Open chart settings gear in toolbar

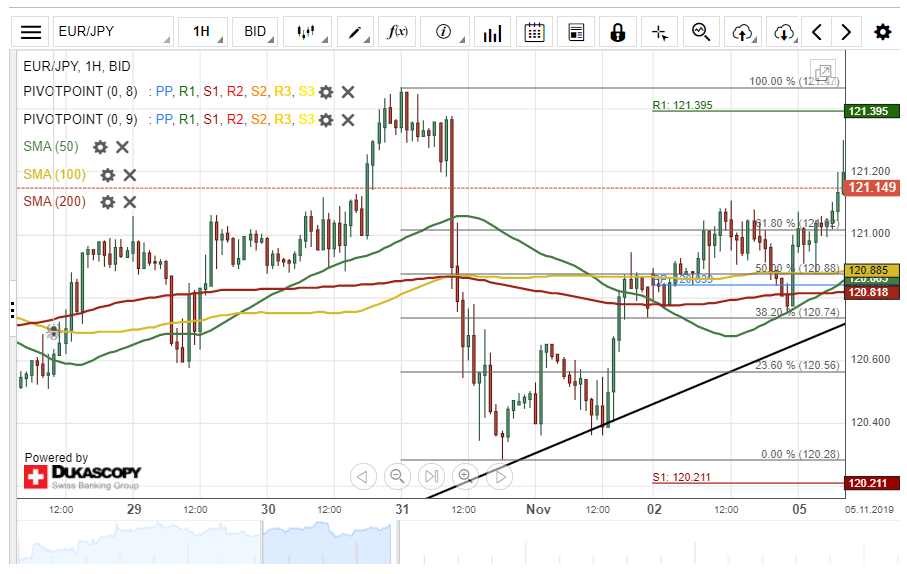point(882,32)
